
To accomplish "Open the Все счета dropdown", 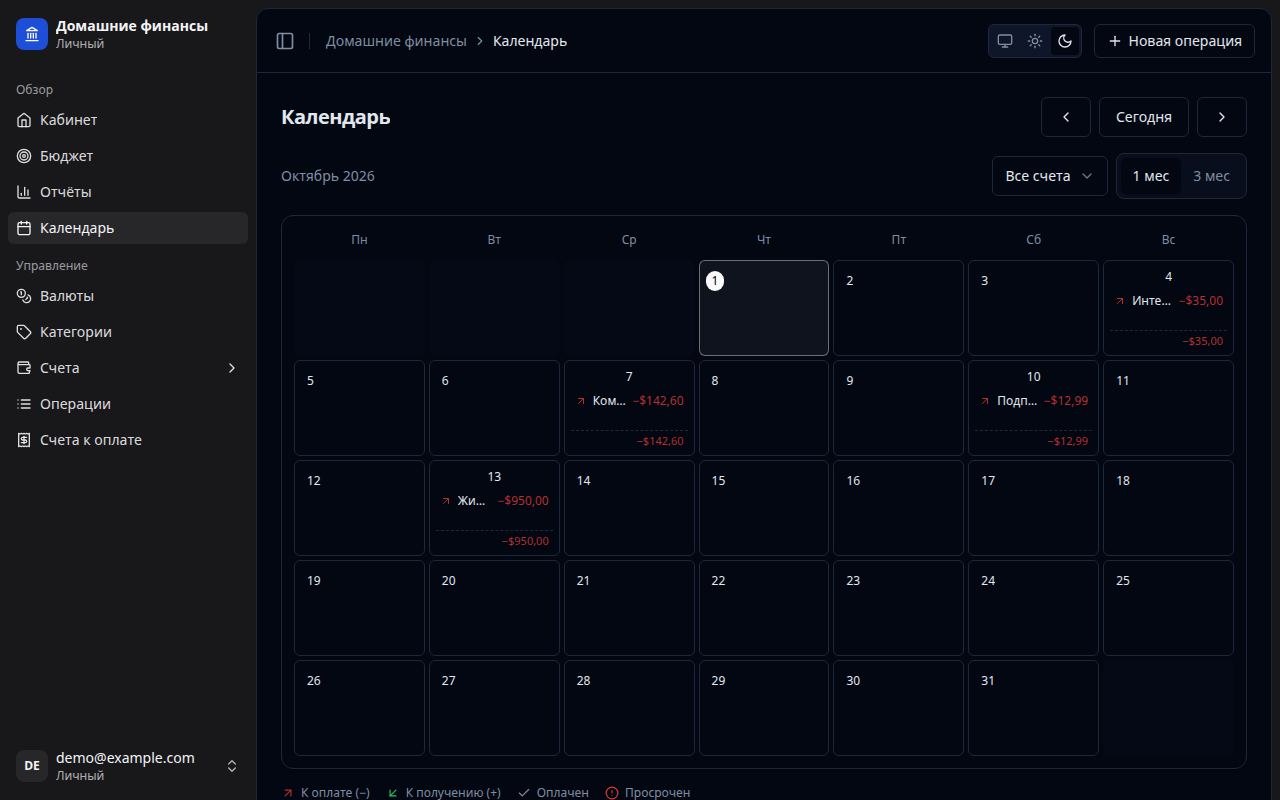I will 1050,176.
